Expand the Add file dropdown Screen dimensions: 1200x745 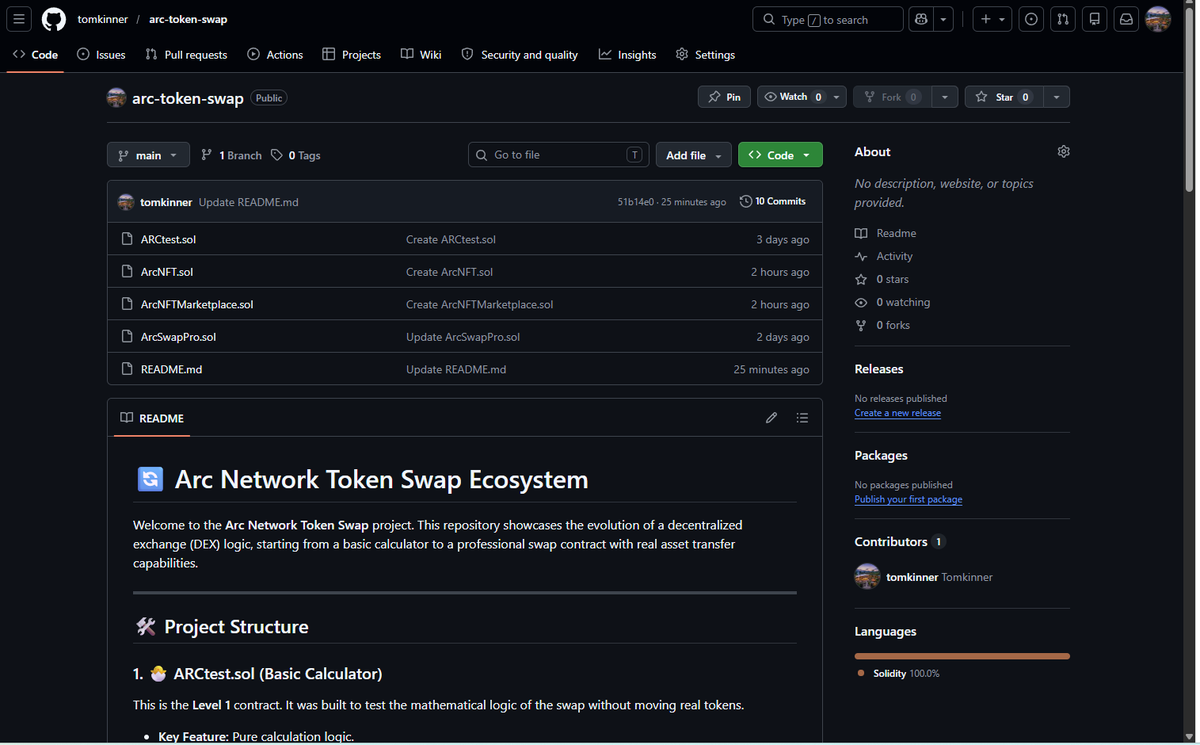point(693,155)
